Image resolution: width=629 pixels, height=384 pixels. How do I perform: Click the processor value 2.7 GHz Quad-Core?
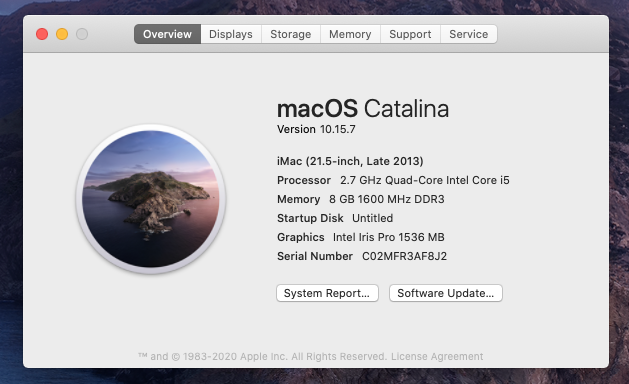pos(425,180)
